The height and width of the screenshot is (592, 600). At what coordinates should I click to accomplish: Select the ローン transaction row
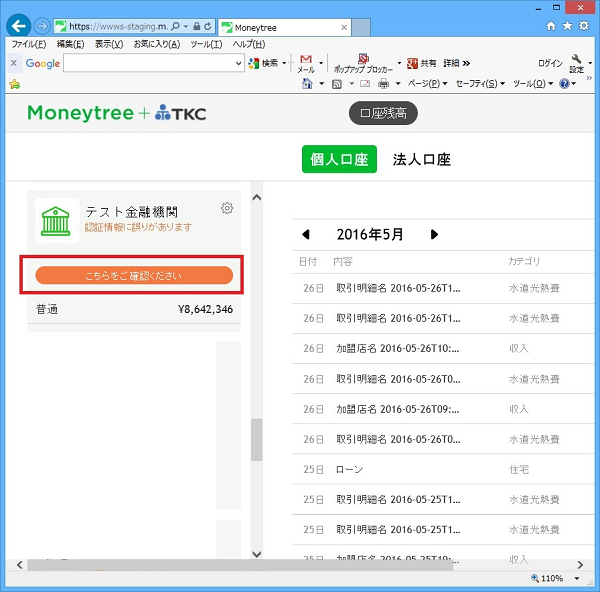(x=443, y=470)
